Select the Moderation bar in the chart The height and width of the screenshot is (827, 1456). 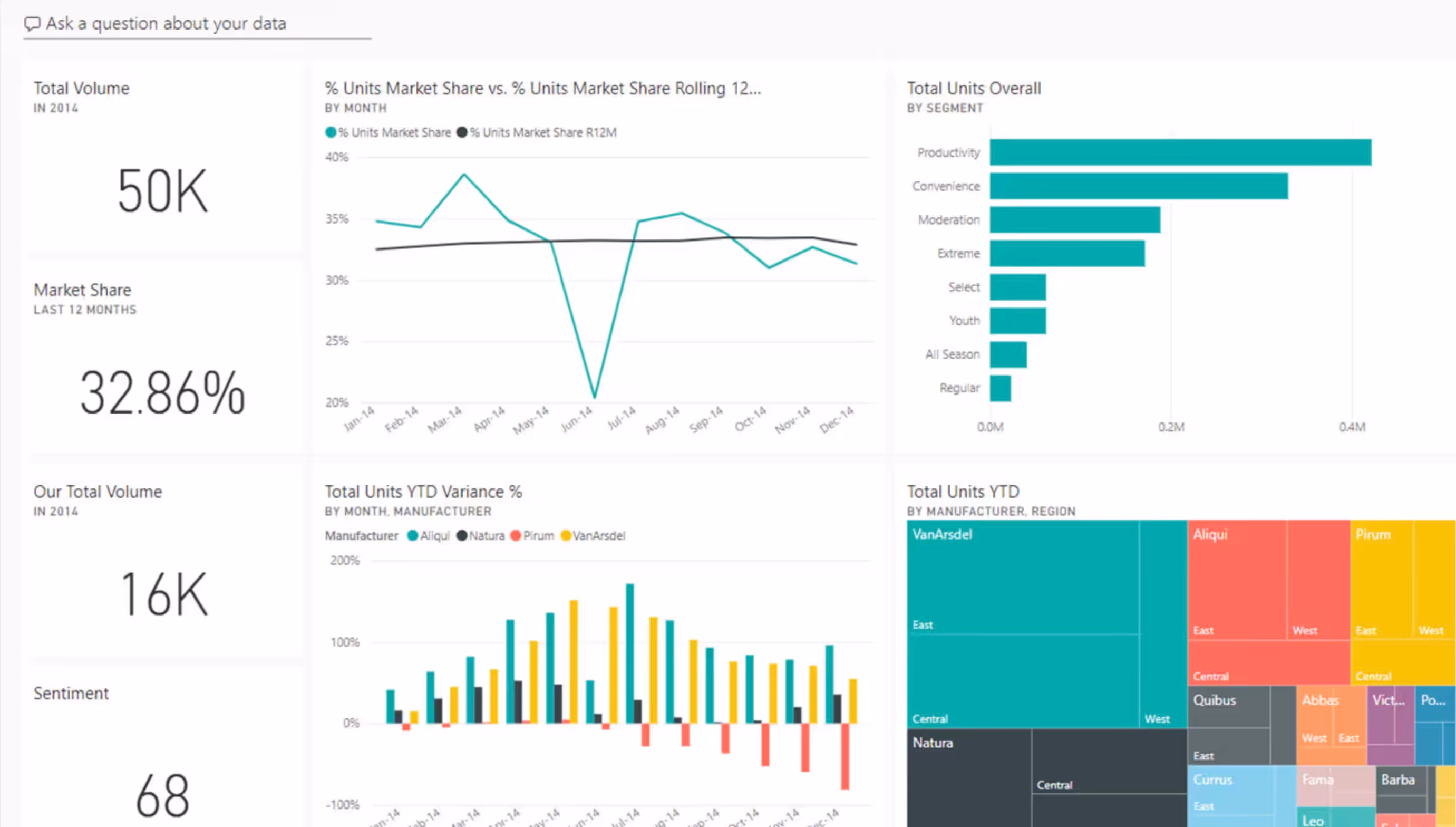[1074, 220]
